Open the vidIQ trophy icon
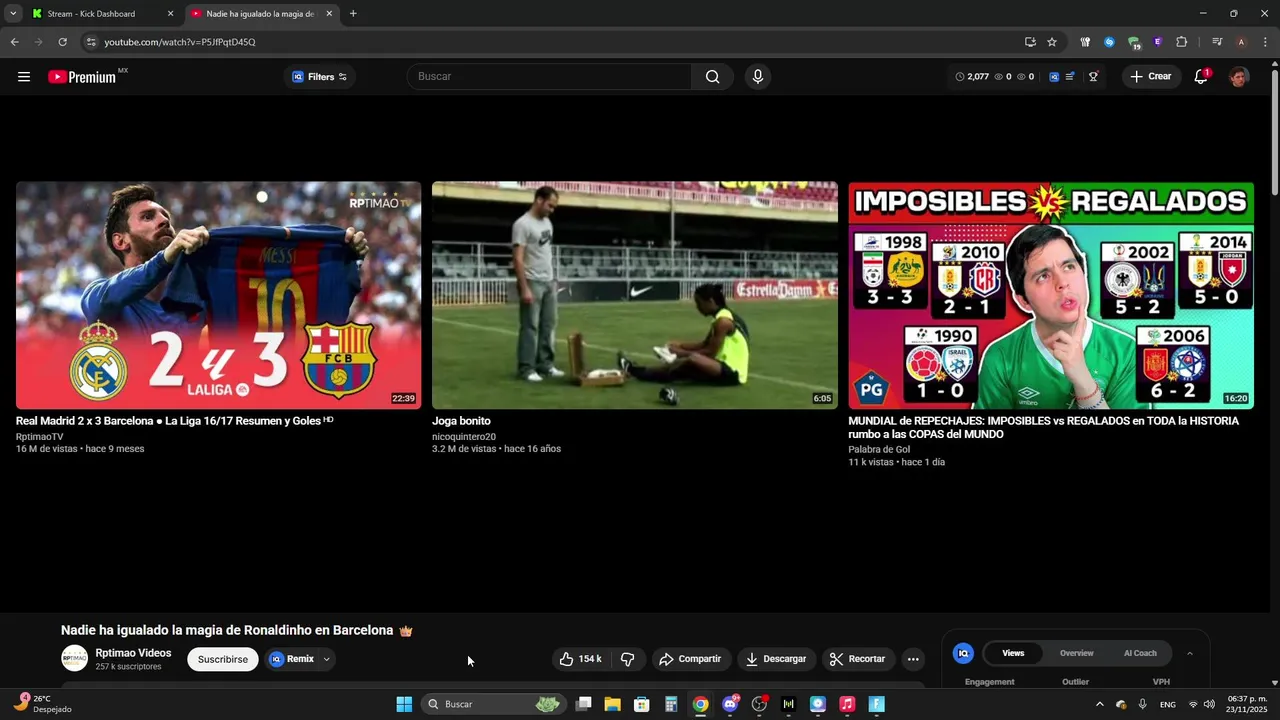Viewport: 1280px width, 720px height. click(1093, 77)
